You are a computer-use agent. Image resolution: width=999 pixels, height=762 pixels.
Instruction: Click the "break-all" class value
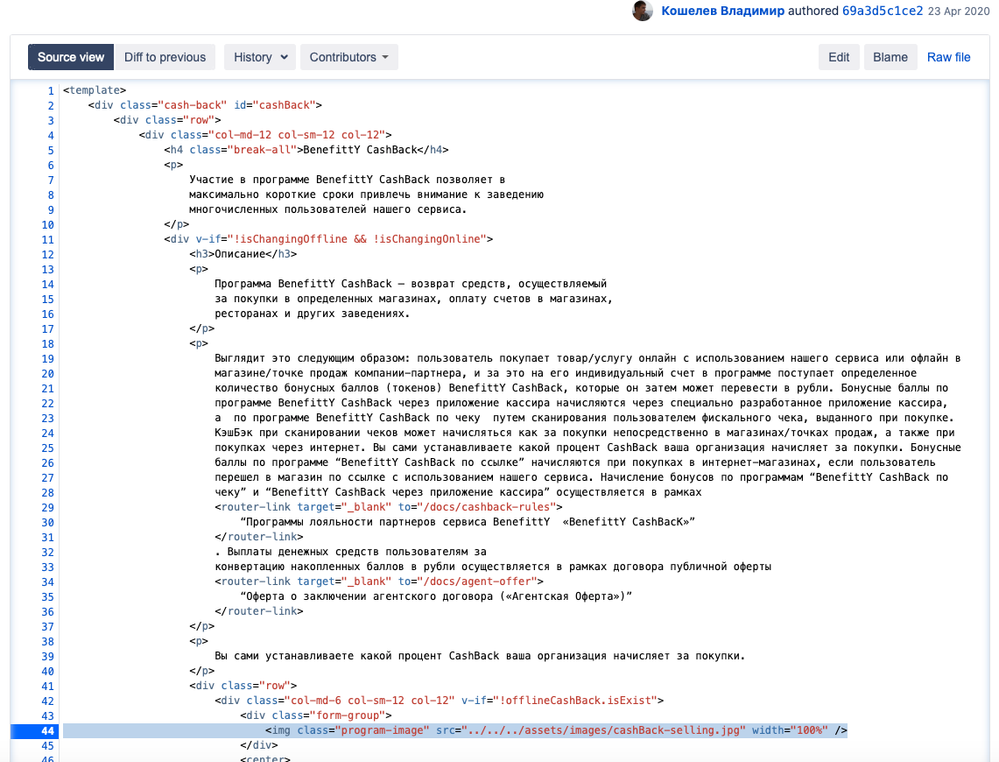[x=262, y=150]
